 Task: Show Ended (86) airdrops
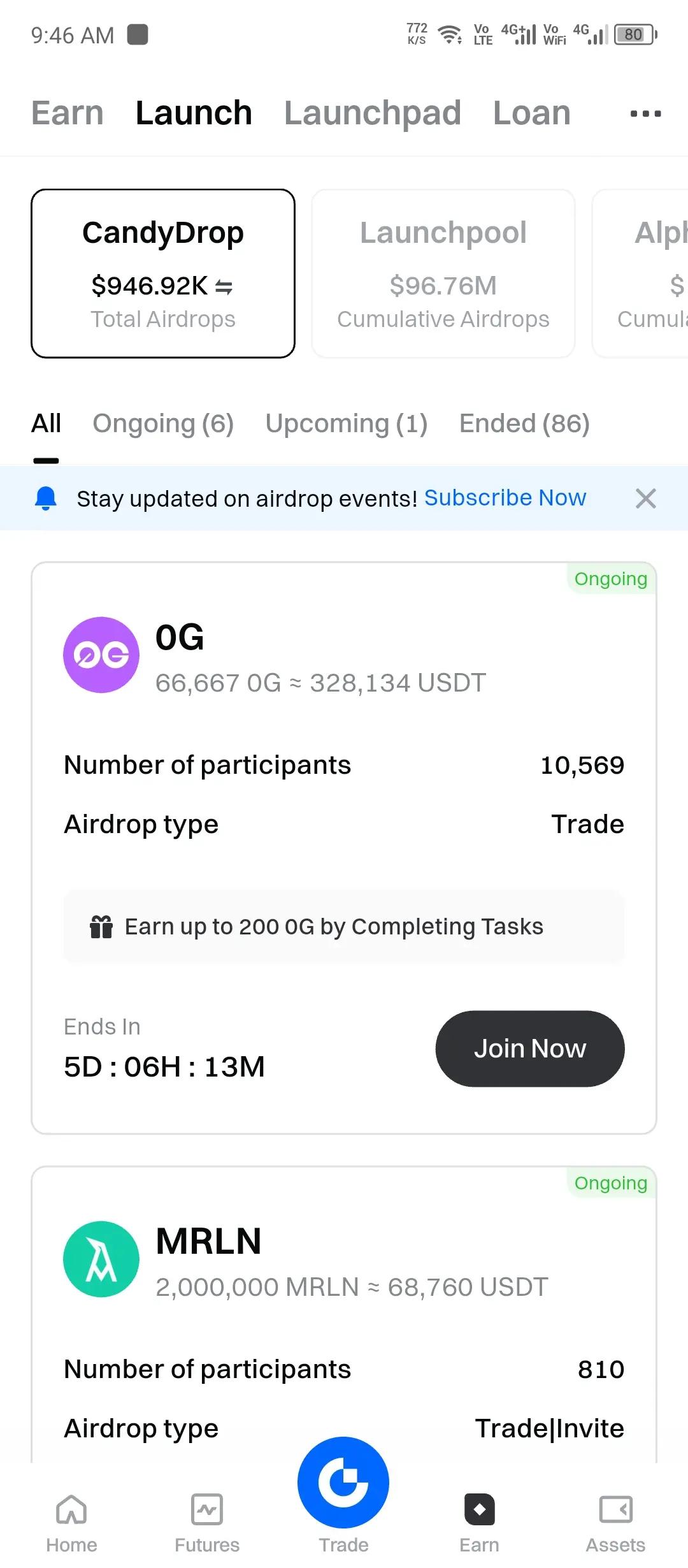point(525,424)
